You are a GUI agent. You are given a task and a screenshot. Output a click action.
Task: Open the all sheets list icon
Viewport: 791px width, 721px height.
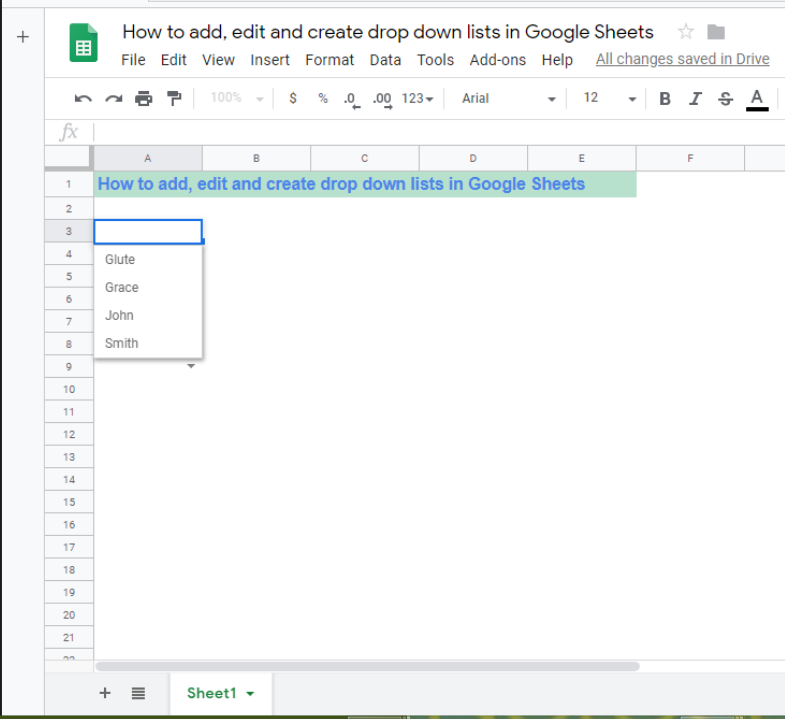[138, 693]
